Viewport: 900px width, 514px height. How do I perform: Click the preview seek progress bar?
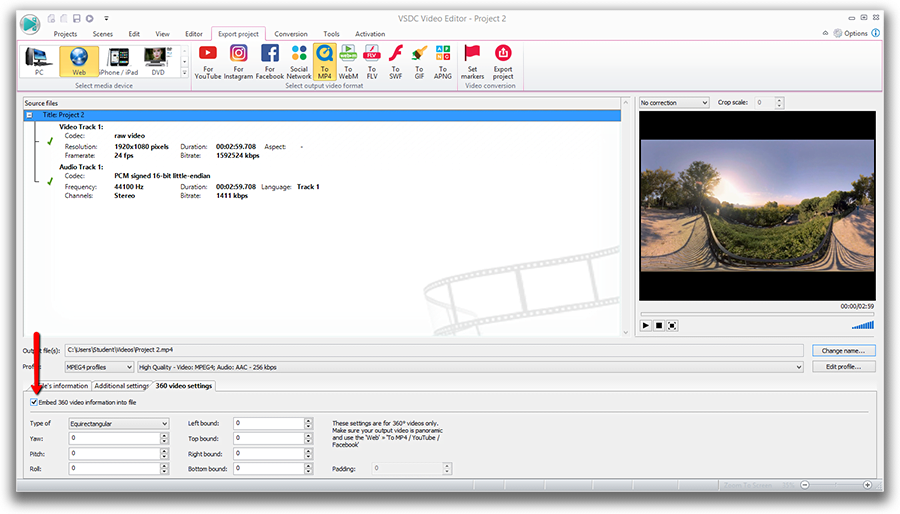[x=757, y=314]
